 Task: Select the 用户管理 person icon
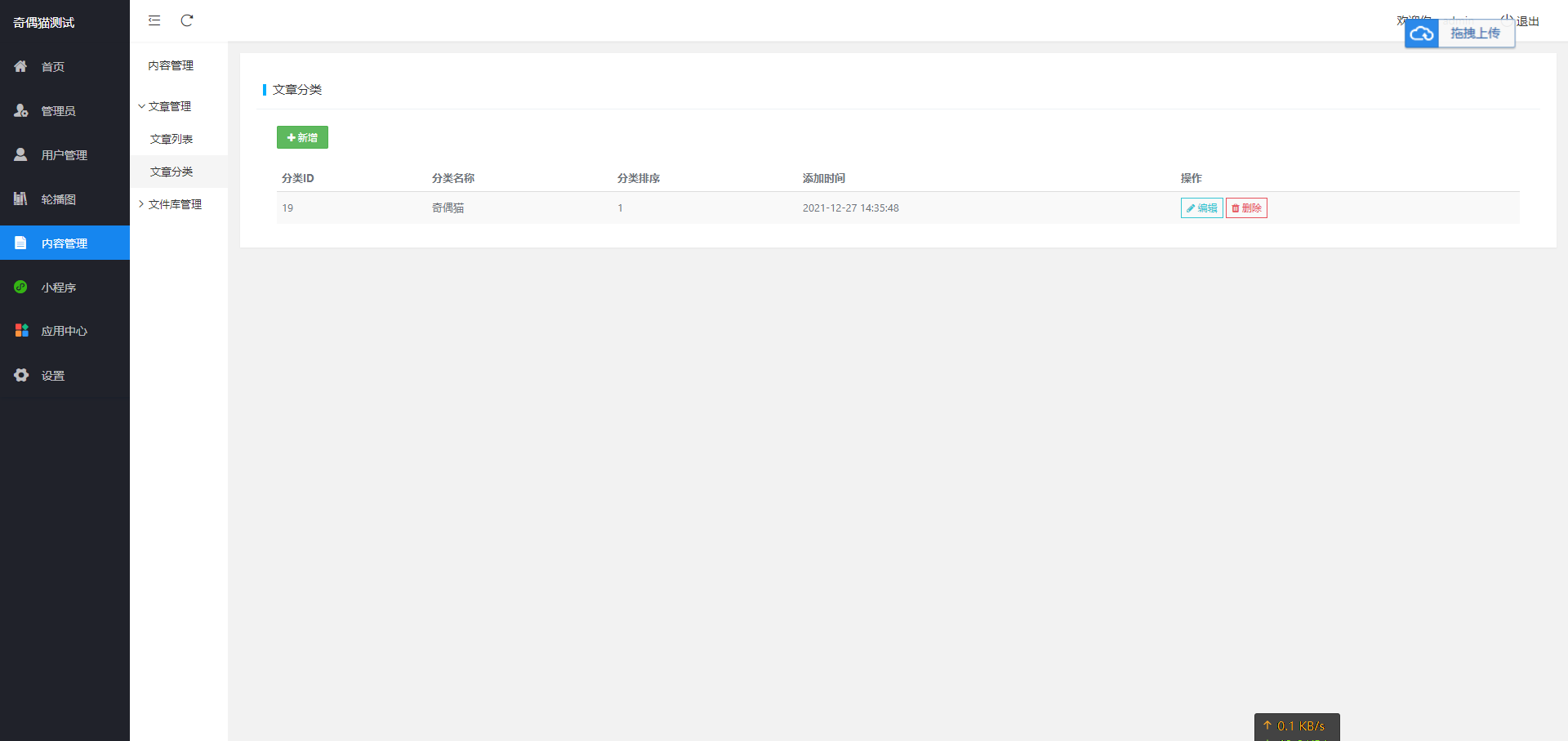(21, 154)
